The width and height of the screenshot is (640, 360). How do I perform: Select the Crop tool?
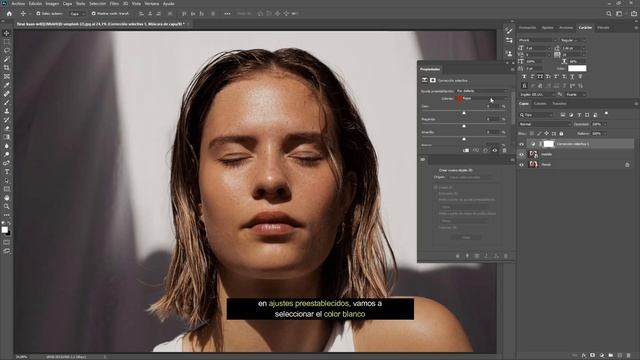click(7, 68)
